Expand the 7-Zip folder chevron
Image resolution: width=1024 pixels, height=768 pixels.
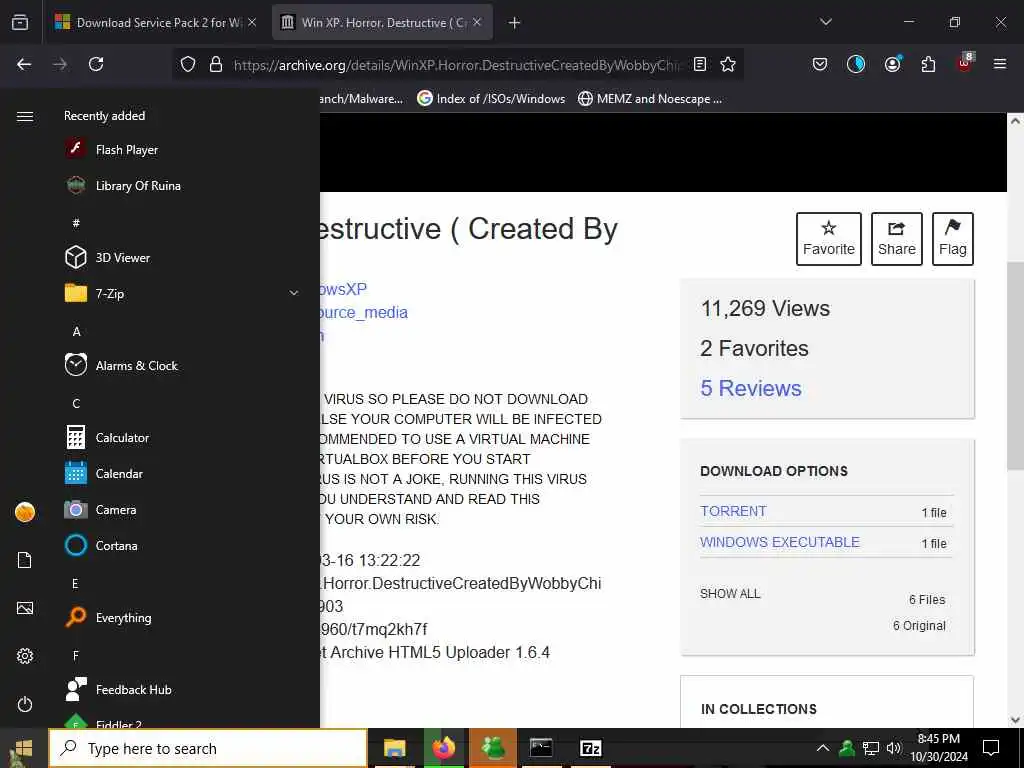(x=294, y=293)
